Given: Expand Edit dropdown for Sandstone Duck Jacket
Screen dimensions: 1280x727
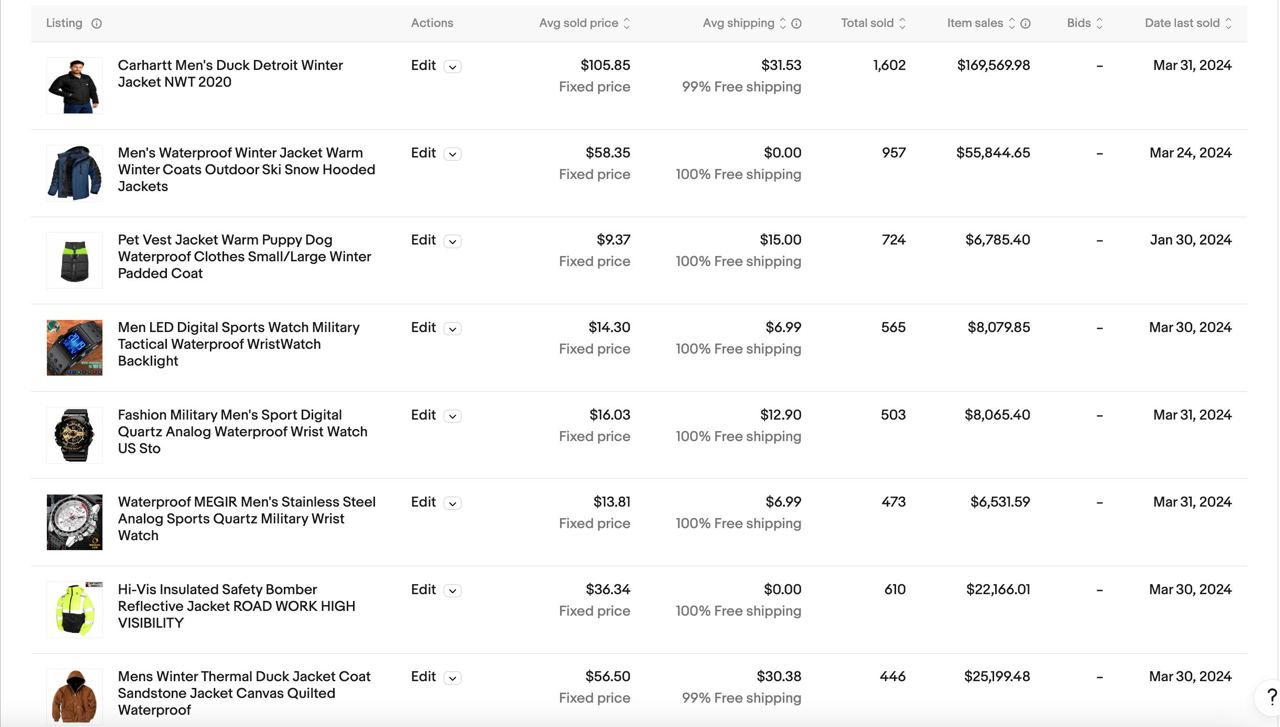Looking at the screenshot, I should tap(452, 677).
